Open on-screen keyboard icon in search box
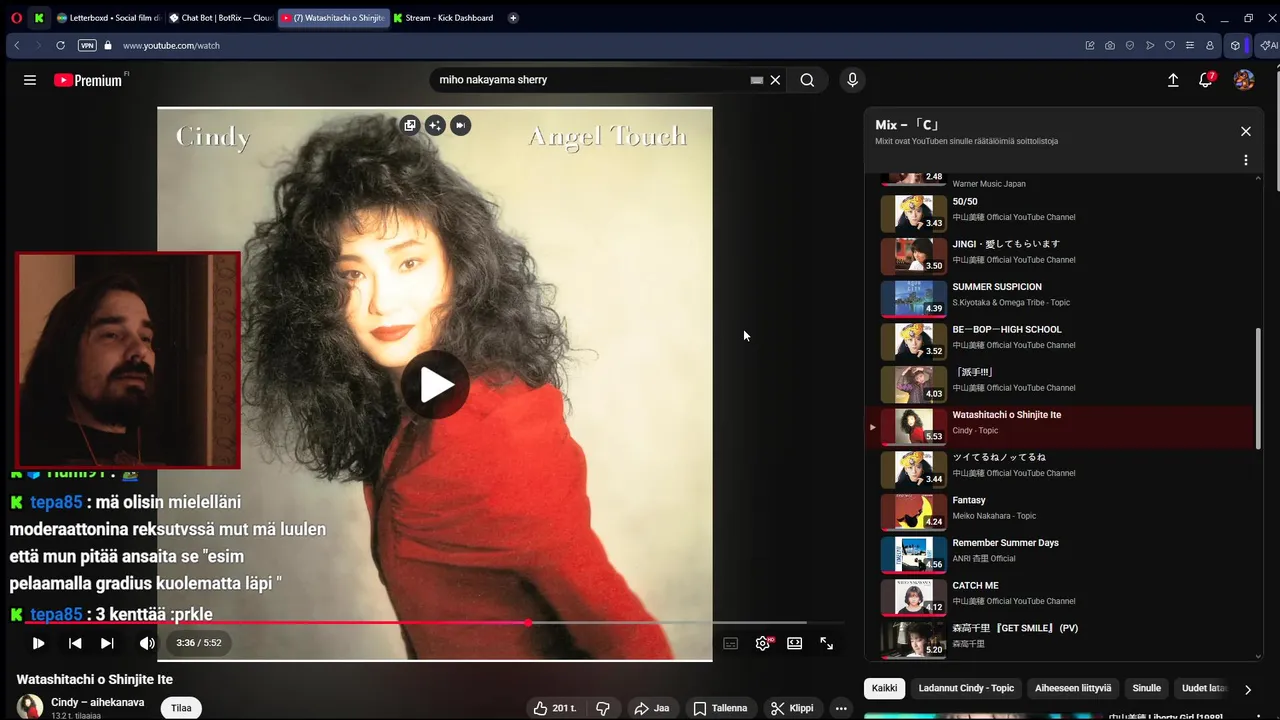The image size is (1280, 720). 757,80
